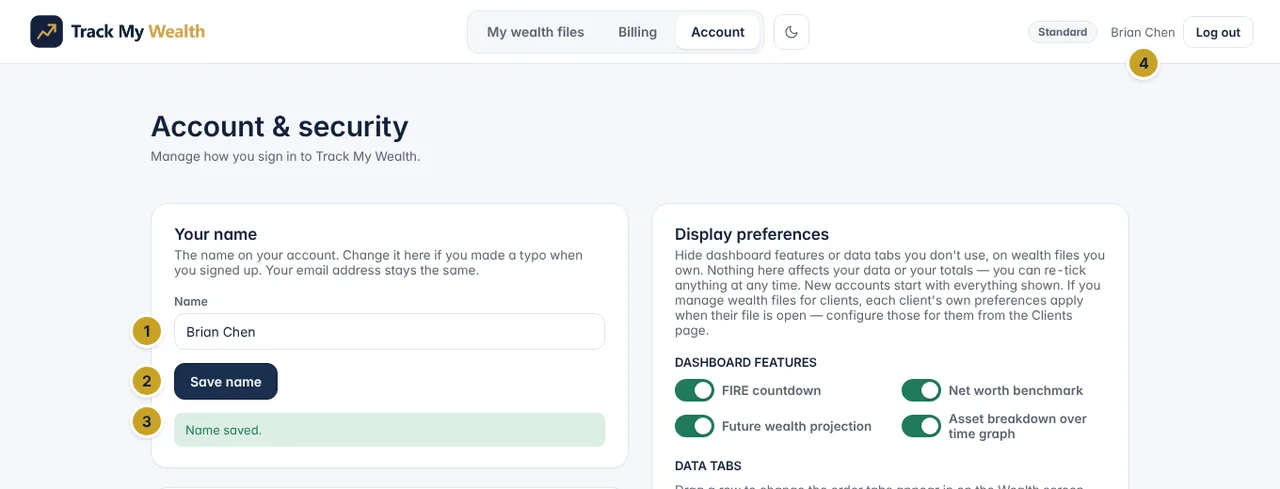The width and height of the screenshot is (1280, 489).
Task: Click the Name input field
Action: pyautogui.click(x=389, y=332)
